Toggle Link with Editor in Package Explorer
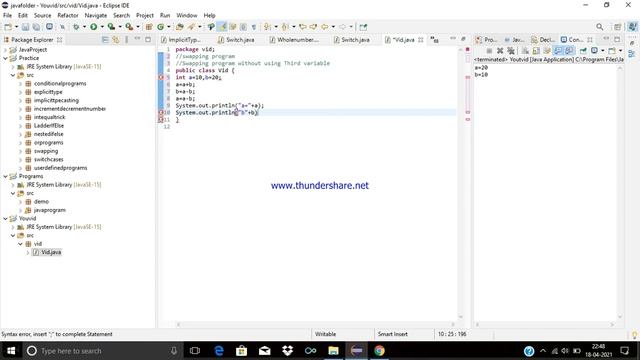Viewport: 640px width, 360px height. tap(116, 40)
